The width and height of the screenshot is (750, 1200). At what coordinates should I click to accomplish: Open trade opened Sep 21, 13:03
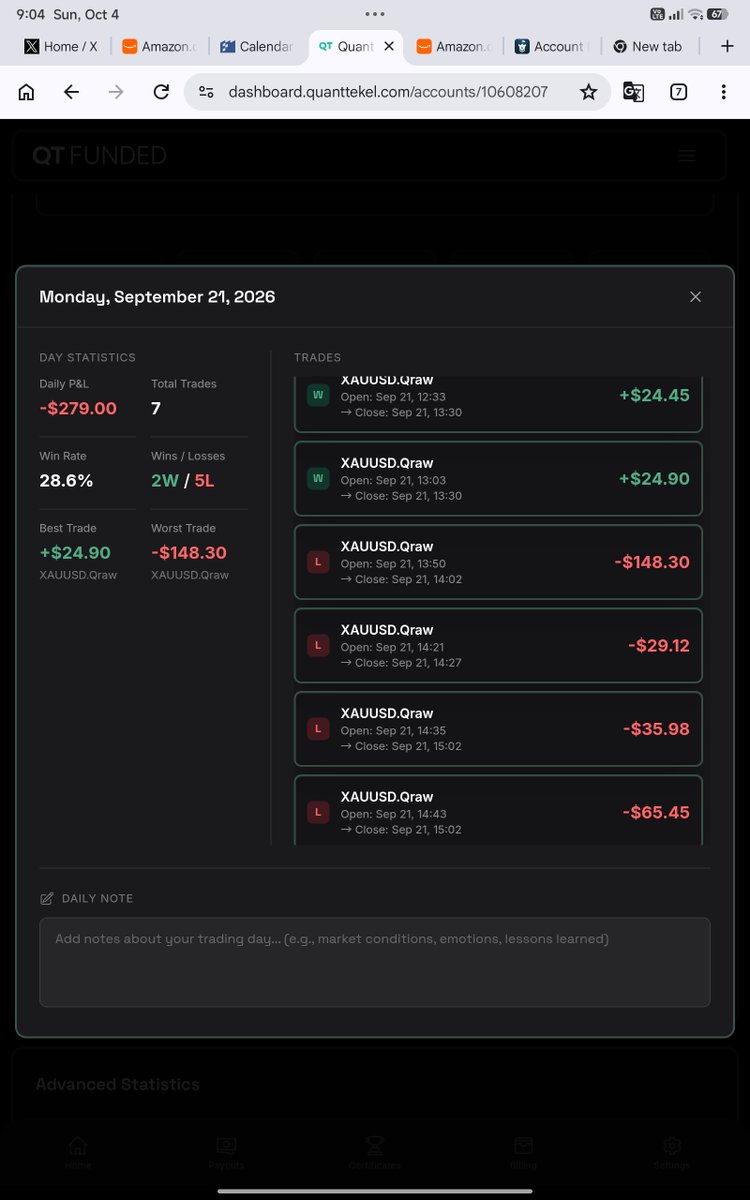[x=498, y=479]
